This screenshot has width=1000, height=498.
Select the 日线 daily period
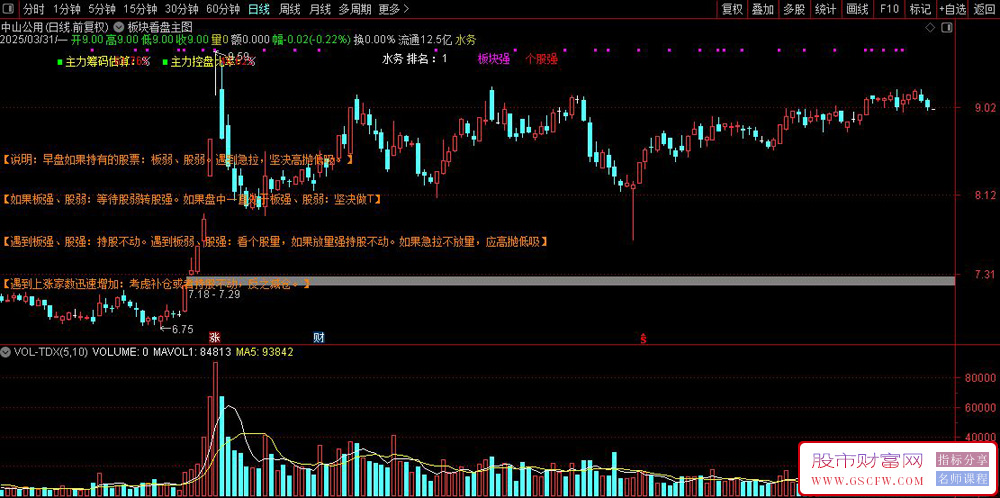coord(259,9)
